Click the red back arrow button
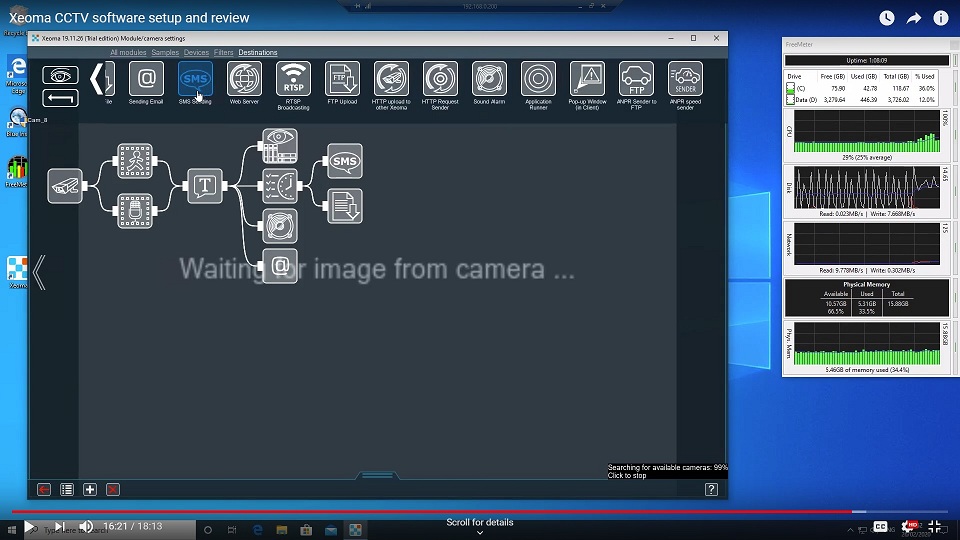 [44, 489]
